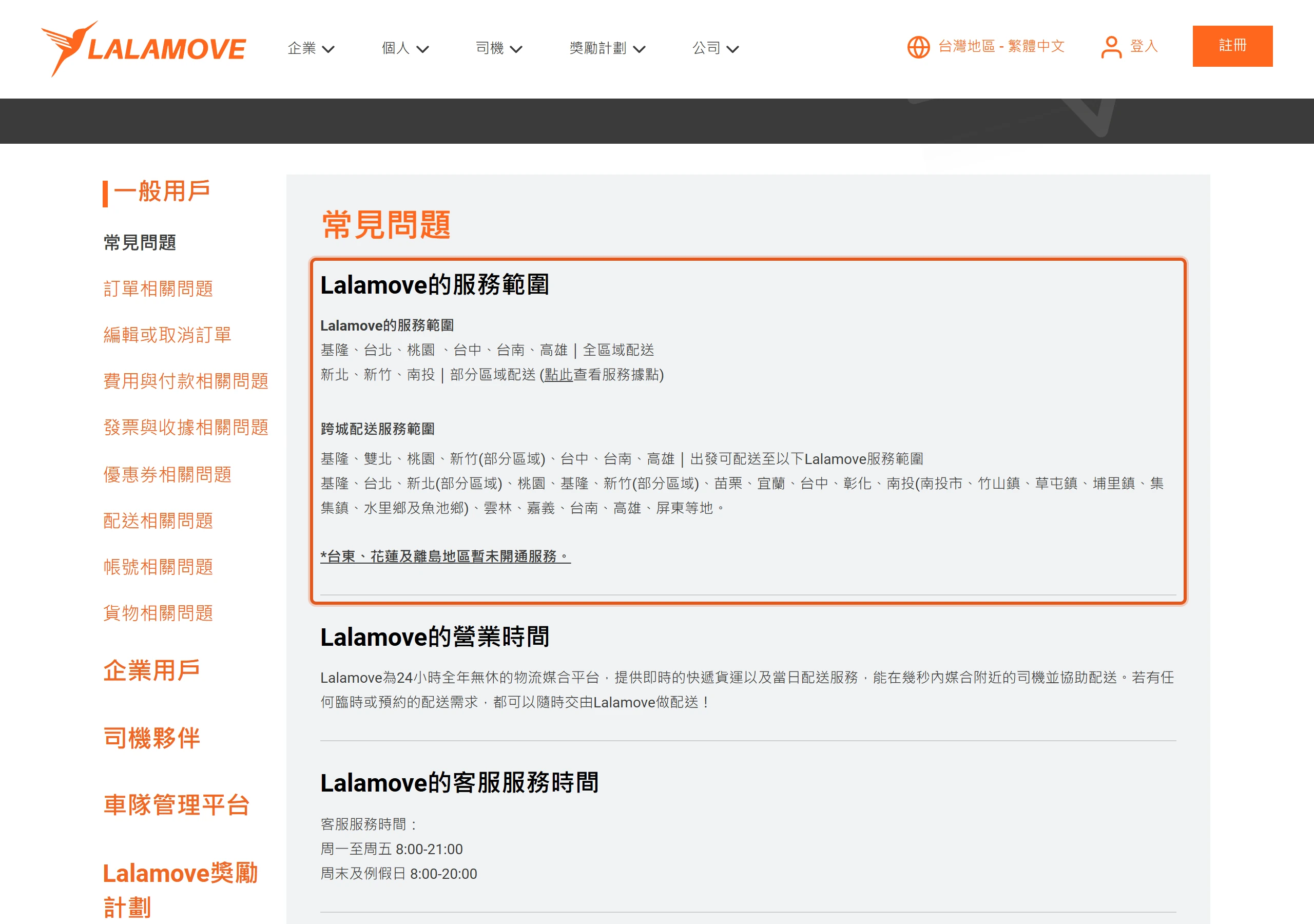Click the Lalamove的客服服務時間 heading
Screen dimensions: 1314x924
point(459,783)
